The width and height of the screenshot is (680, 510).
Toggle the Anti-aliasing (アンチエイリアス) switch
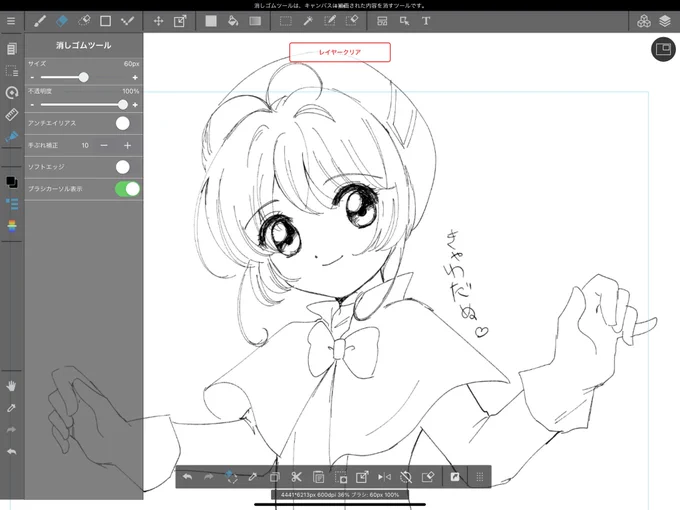point(123,123)
